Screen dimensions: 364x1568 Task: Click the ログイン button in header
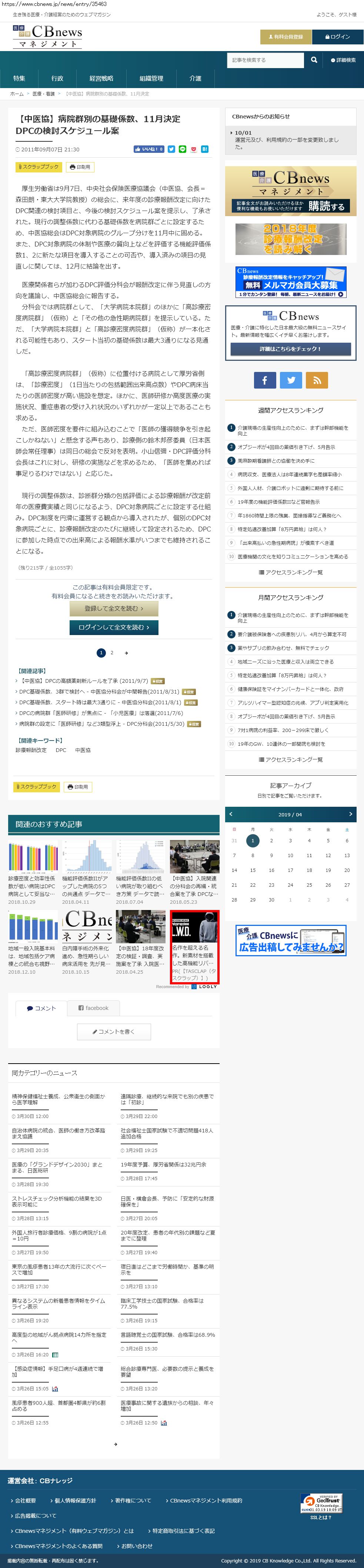[338, 37]
